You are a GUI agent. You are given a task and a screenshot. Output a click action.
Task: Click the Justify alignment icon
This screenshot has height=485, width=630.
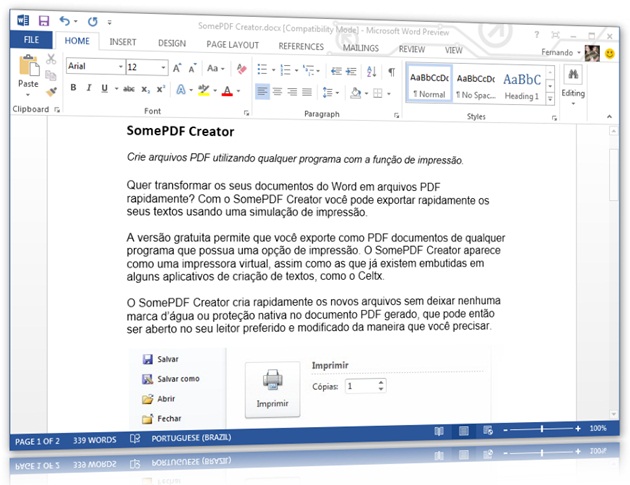click(x=307, y=92)
